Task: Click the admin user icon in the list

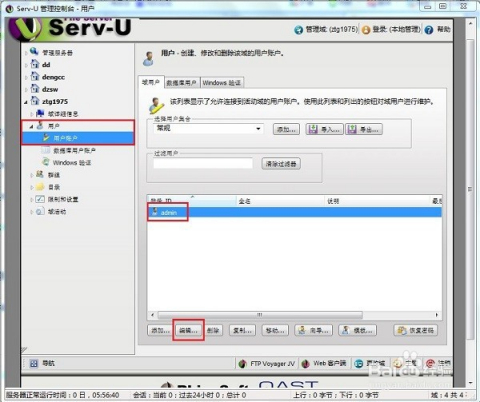Action: click(x=155, y=212)
